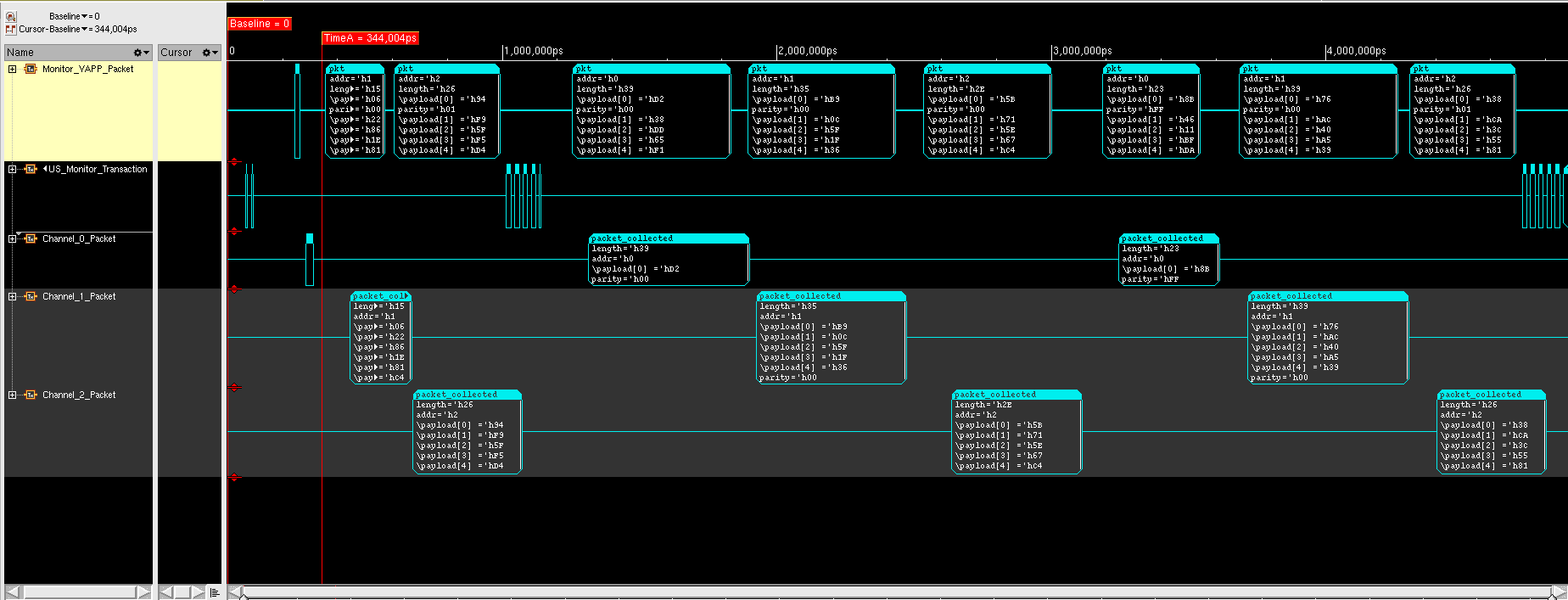Click the justify-lines icon beside the Cursor scrollbar
Screen dimensions: 1568x600
tap(215, 592)
